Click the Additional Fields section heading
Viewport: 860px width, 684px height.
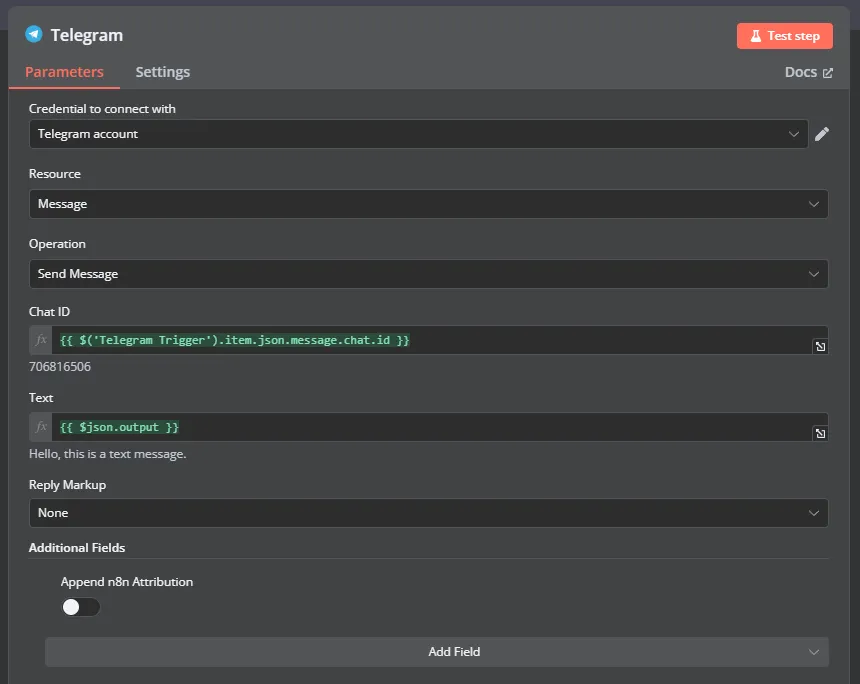coord(77,547)
